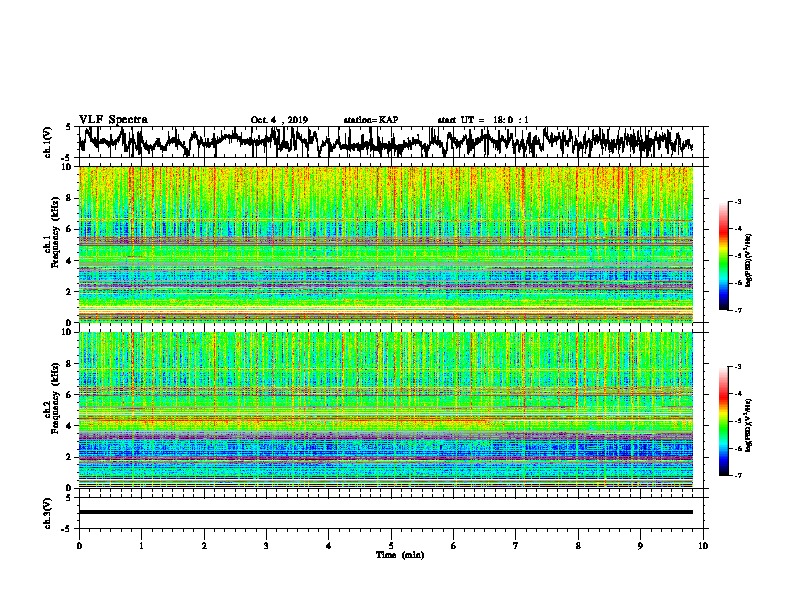The image size is (792, 612).
Task: Click the ch.1 color bar '-3' label
Action: click(737, 202)
